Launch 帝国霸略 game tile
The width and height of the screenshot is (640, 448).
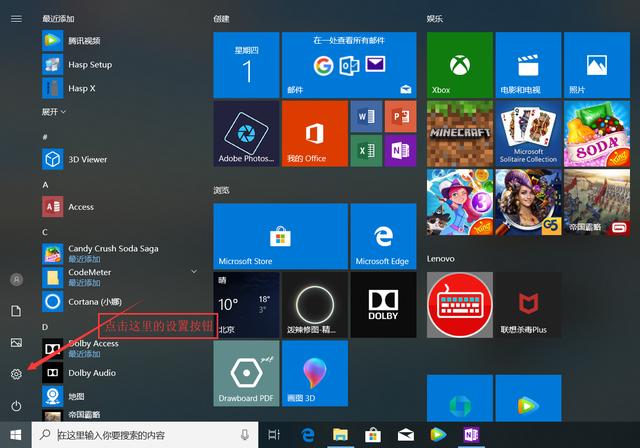(597, 202)
